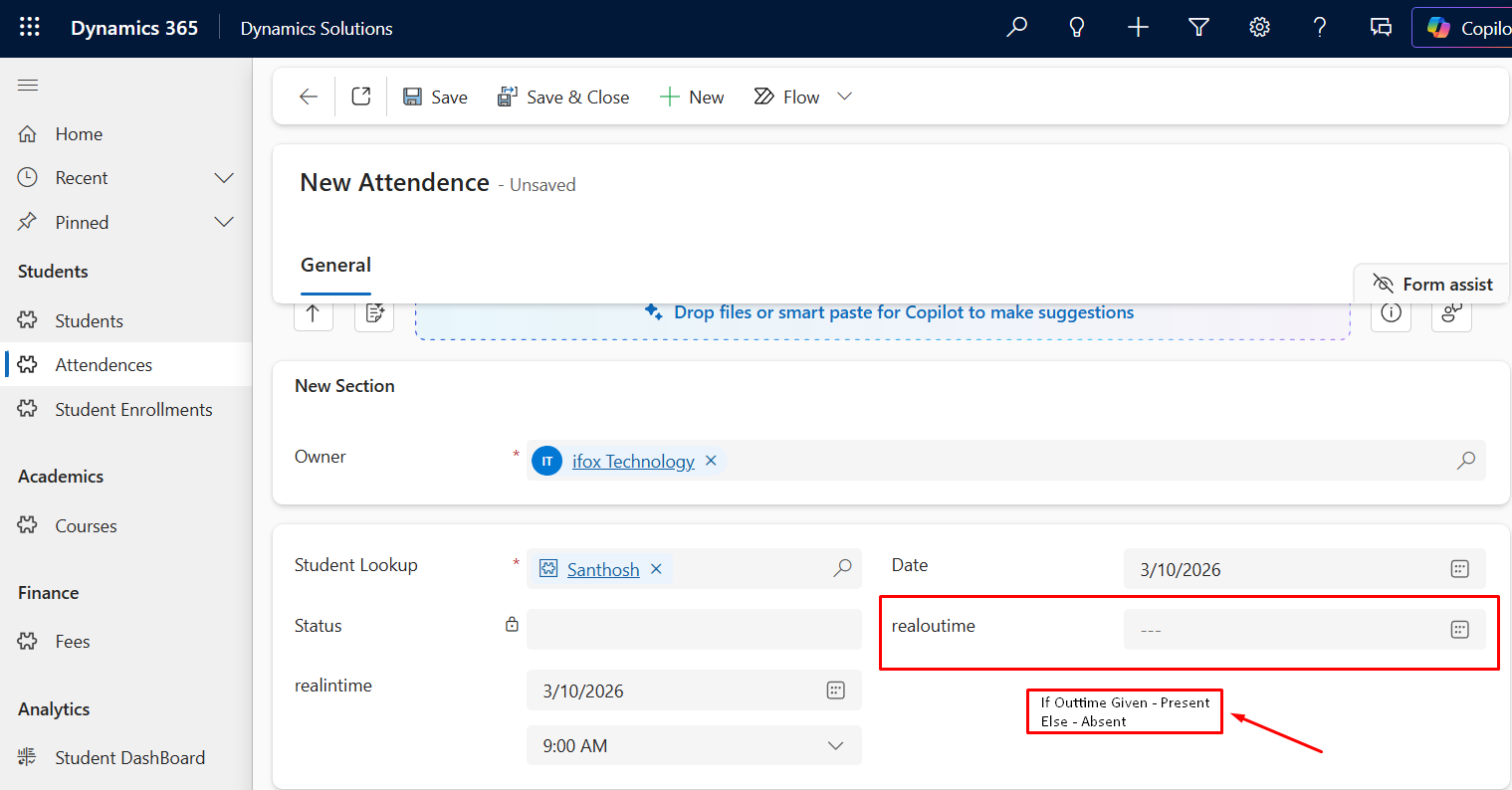Open the Date field calendar picker
The width and height of the screenshot is (1512, 790).
coord(1459,569)
